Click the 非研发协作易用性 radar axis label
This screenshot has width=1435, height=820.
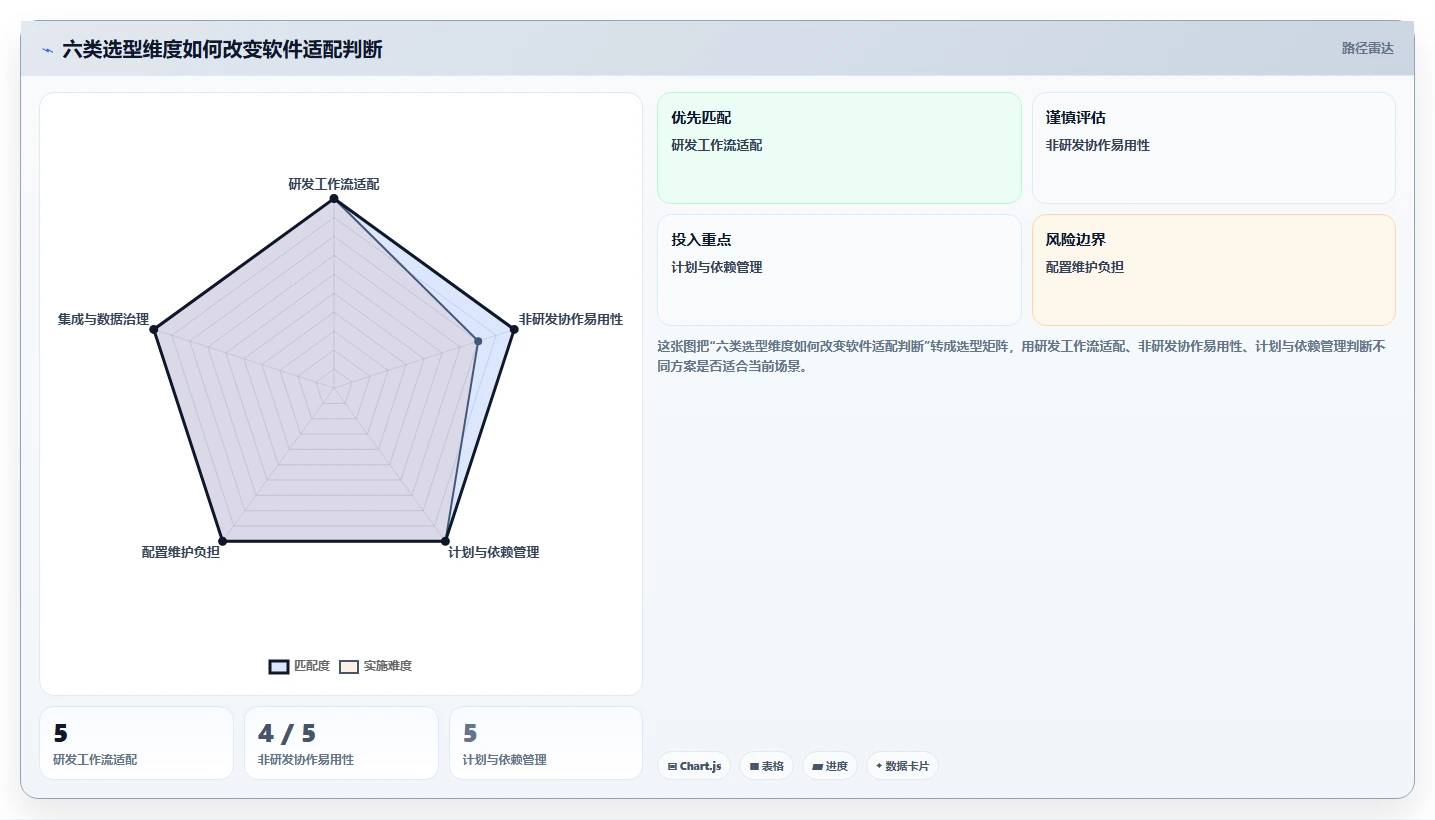[571, 319]
